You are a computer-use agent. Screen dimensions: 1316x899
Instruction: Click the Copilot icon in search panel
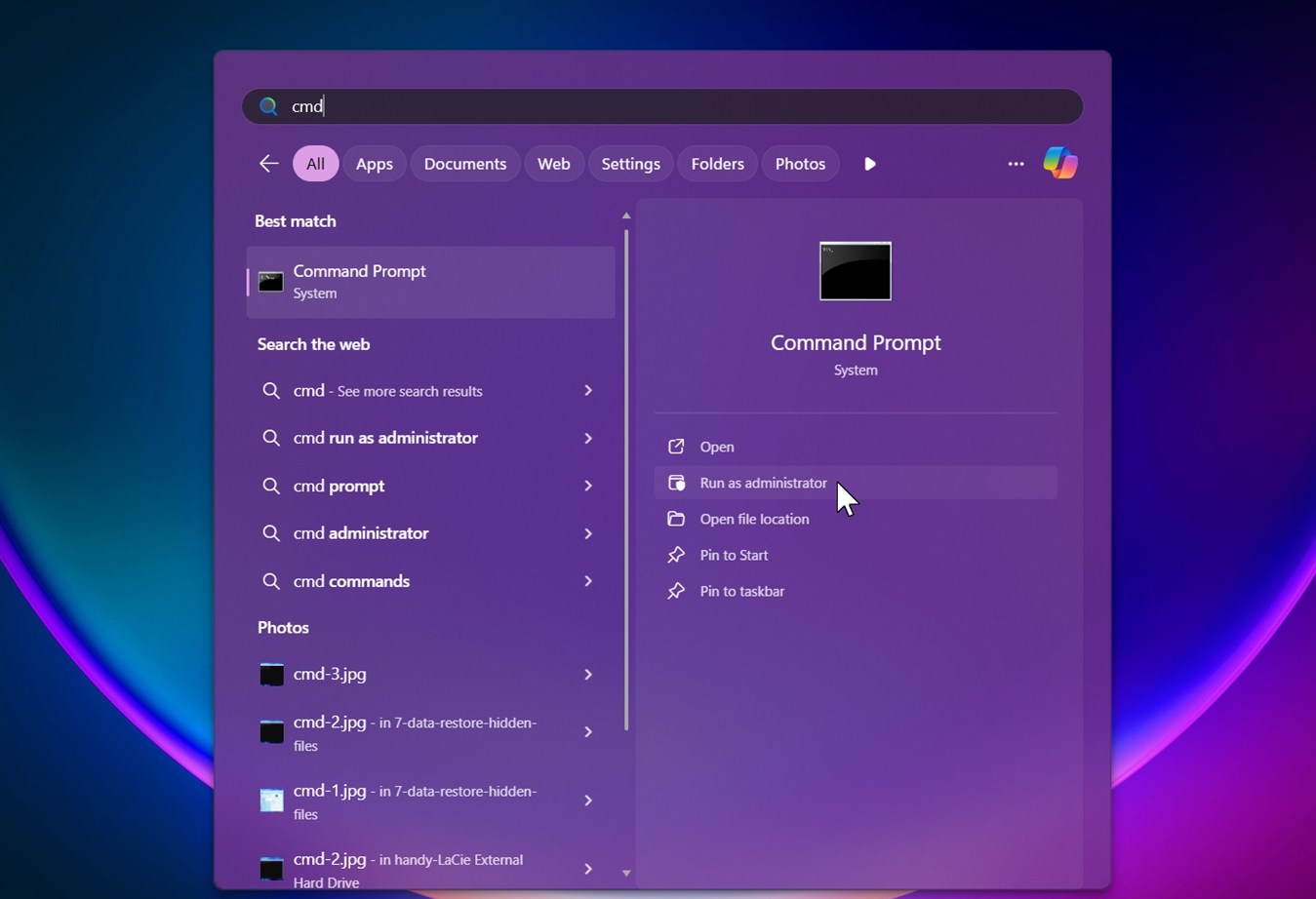[x=1060, y=163]
